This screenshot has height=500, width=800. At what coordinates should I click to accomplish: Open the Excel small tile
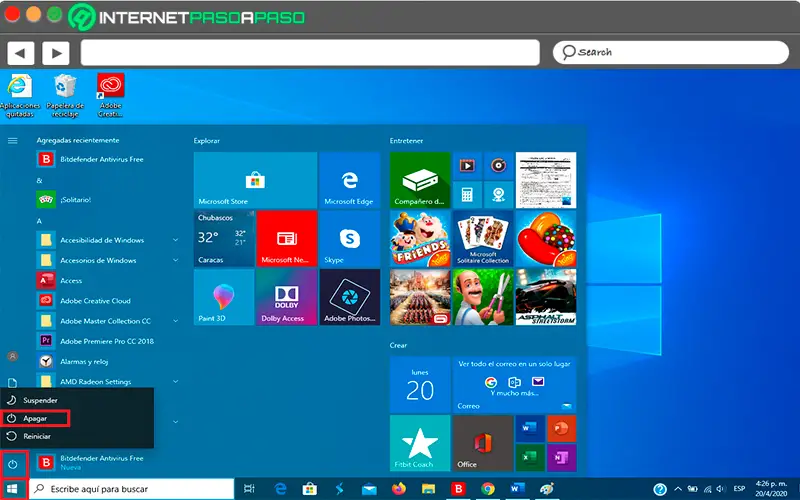tap(530, 458)
